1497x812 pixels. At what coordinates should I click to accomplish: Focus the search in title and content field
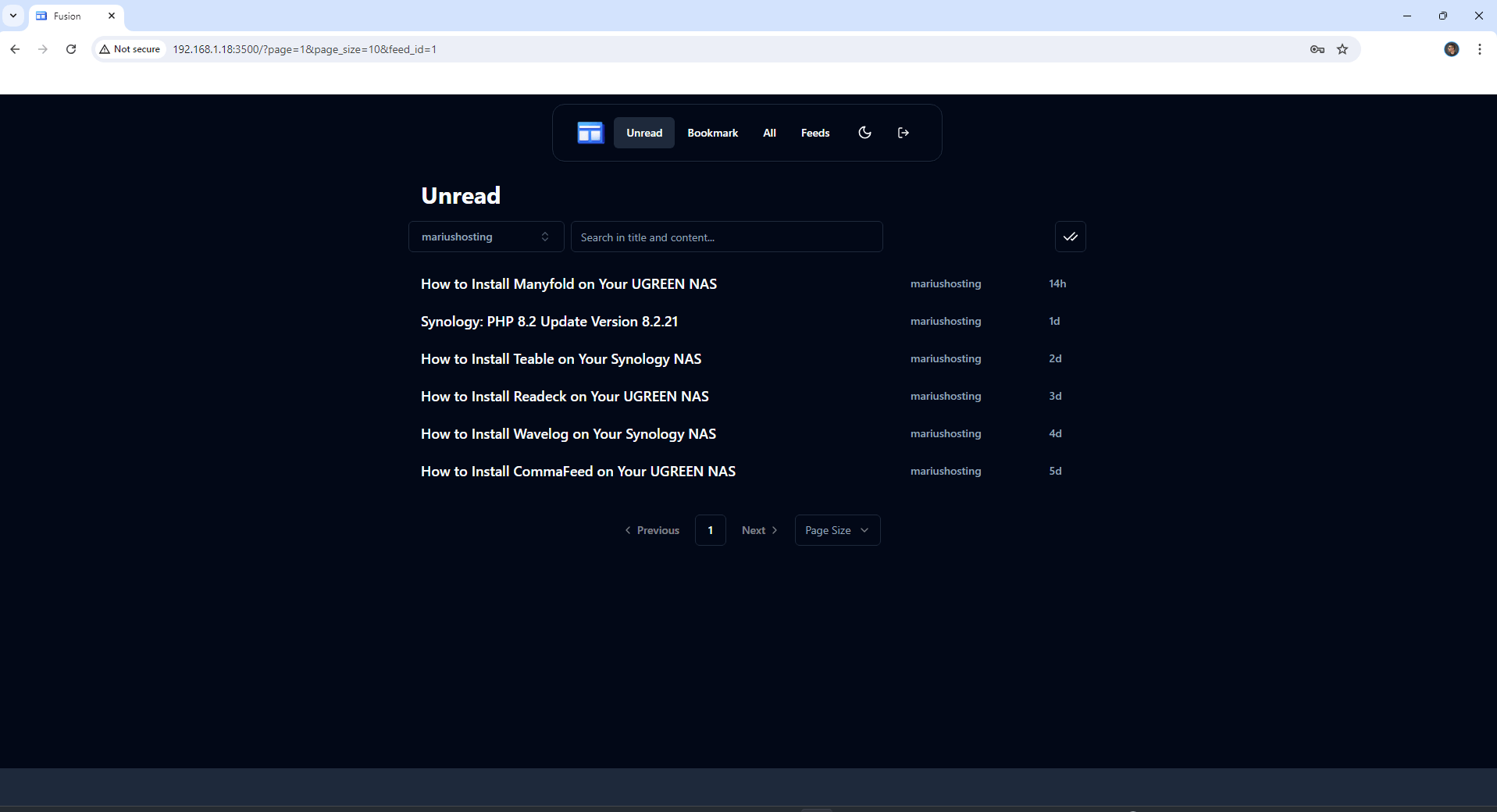pyautogui.click(x=726, y=237)
